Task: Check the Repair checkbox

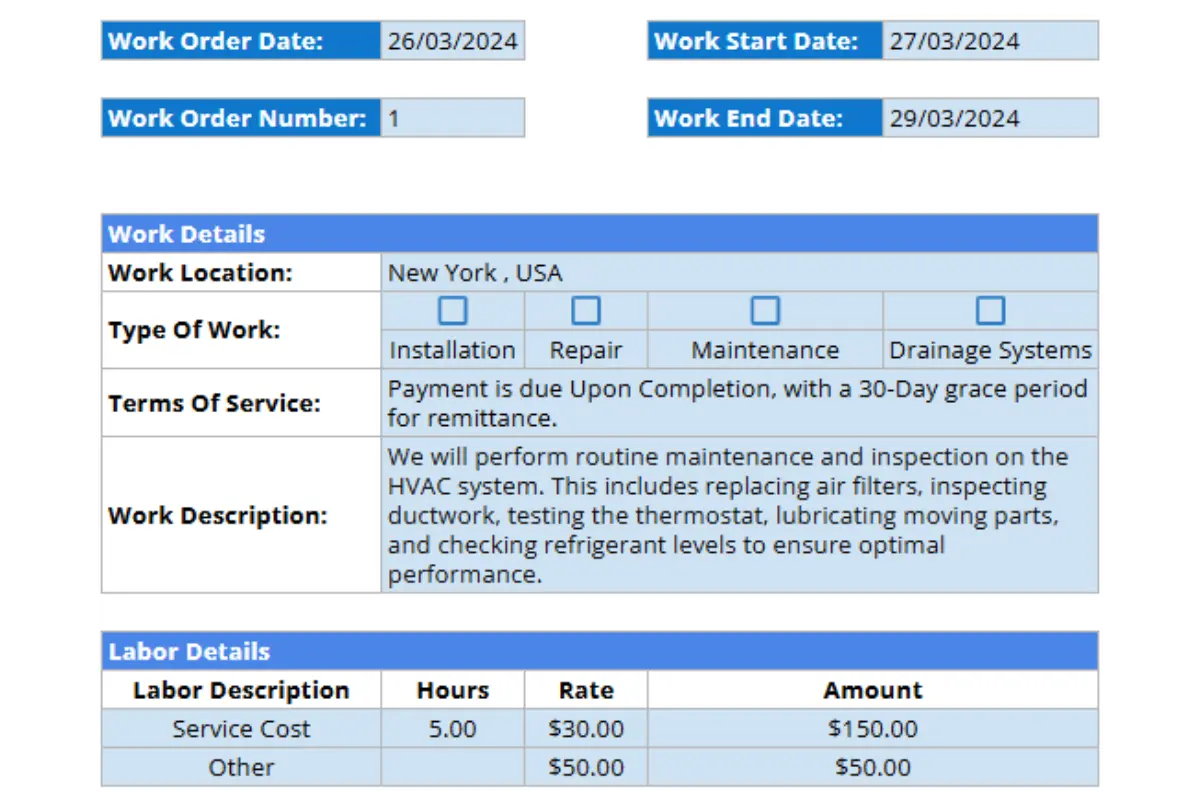Action: [586, 311]
